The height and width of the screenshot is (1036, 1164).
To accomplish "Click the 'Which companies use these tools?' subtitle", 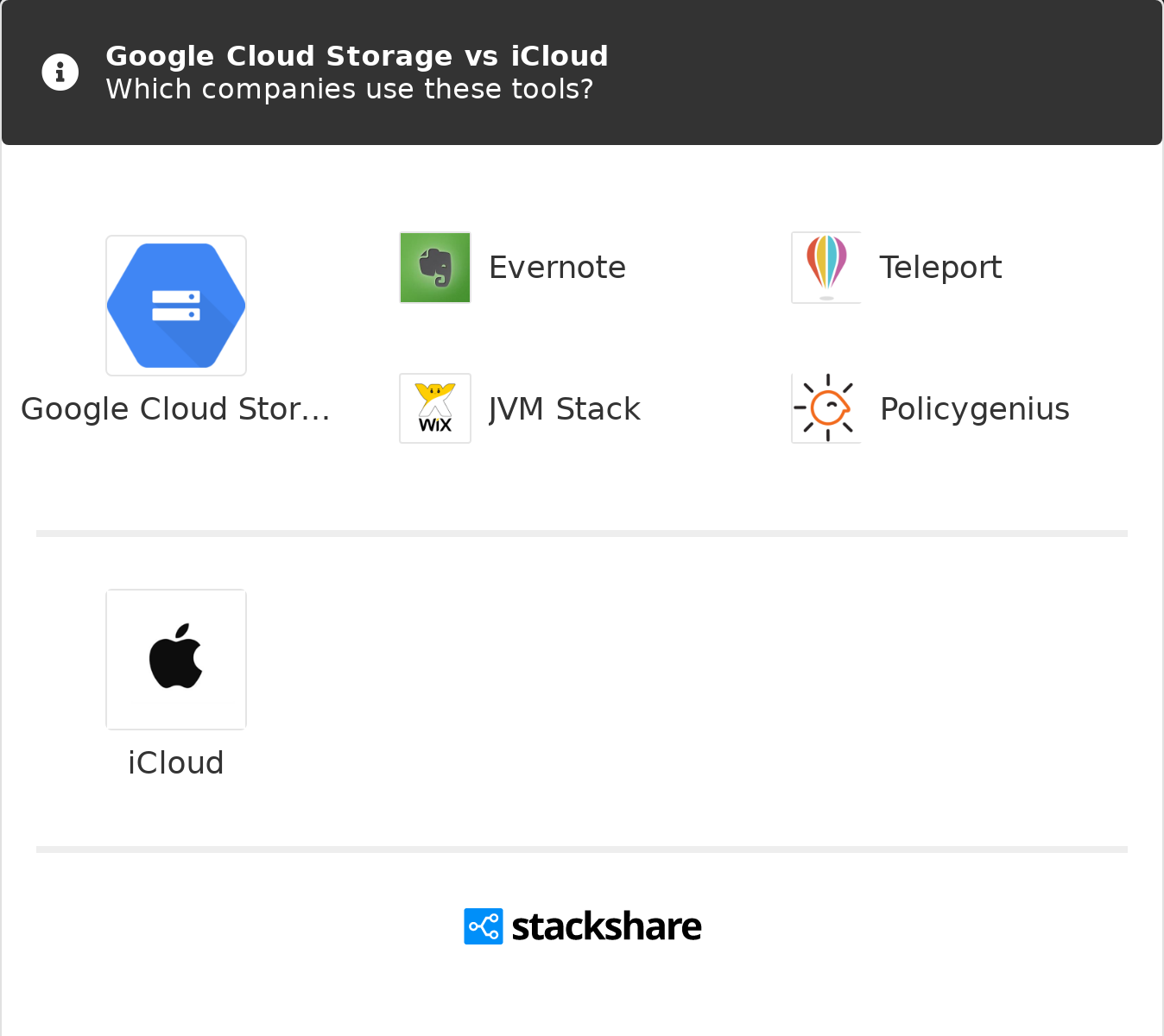I will tap(349, 89).
